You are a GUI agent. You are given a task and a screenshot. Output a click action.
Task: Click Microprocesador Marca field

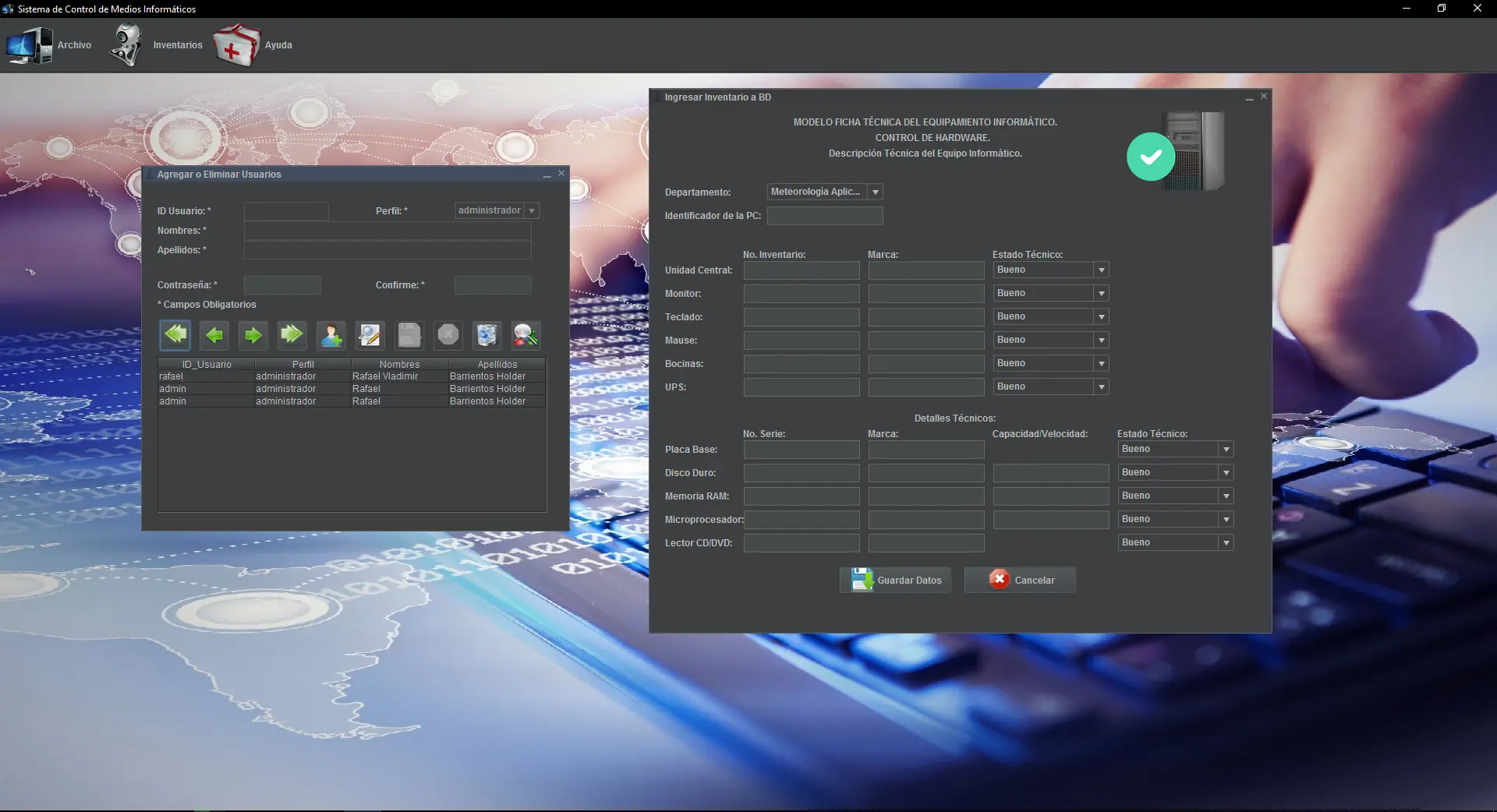point(926,520)
